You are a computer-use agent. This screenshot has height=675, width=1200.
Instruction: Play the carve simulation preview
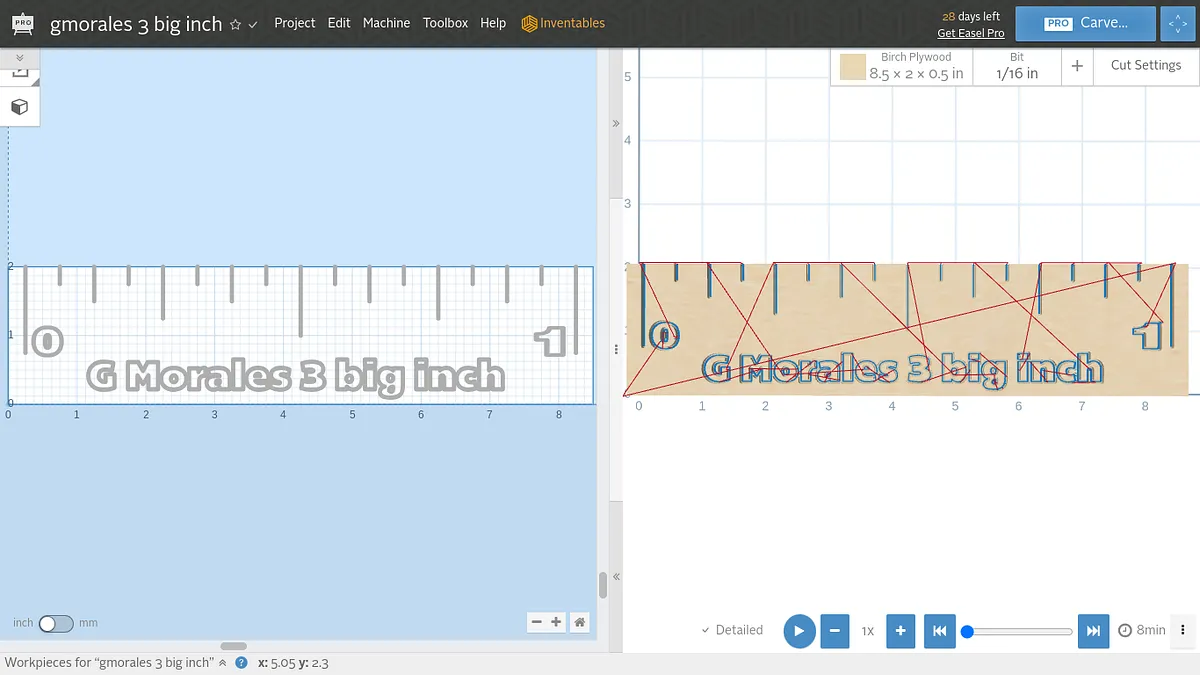coord(799,631)
